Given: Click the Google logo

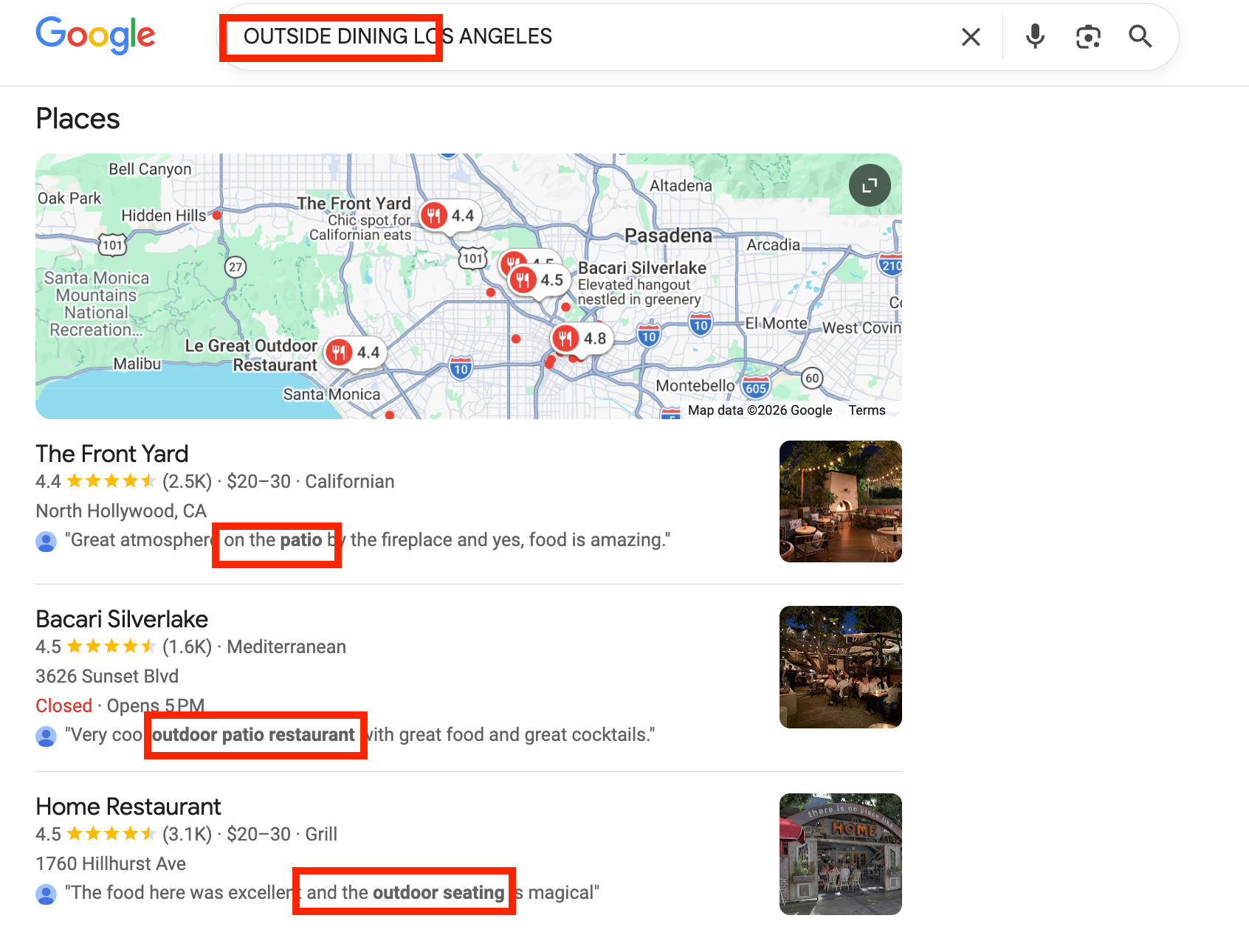Looking at the screenshot, I should [95, 35].
